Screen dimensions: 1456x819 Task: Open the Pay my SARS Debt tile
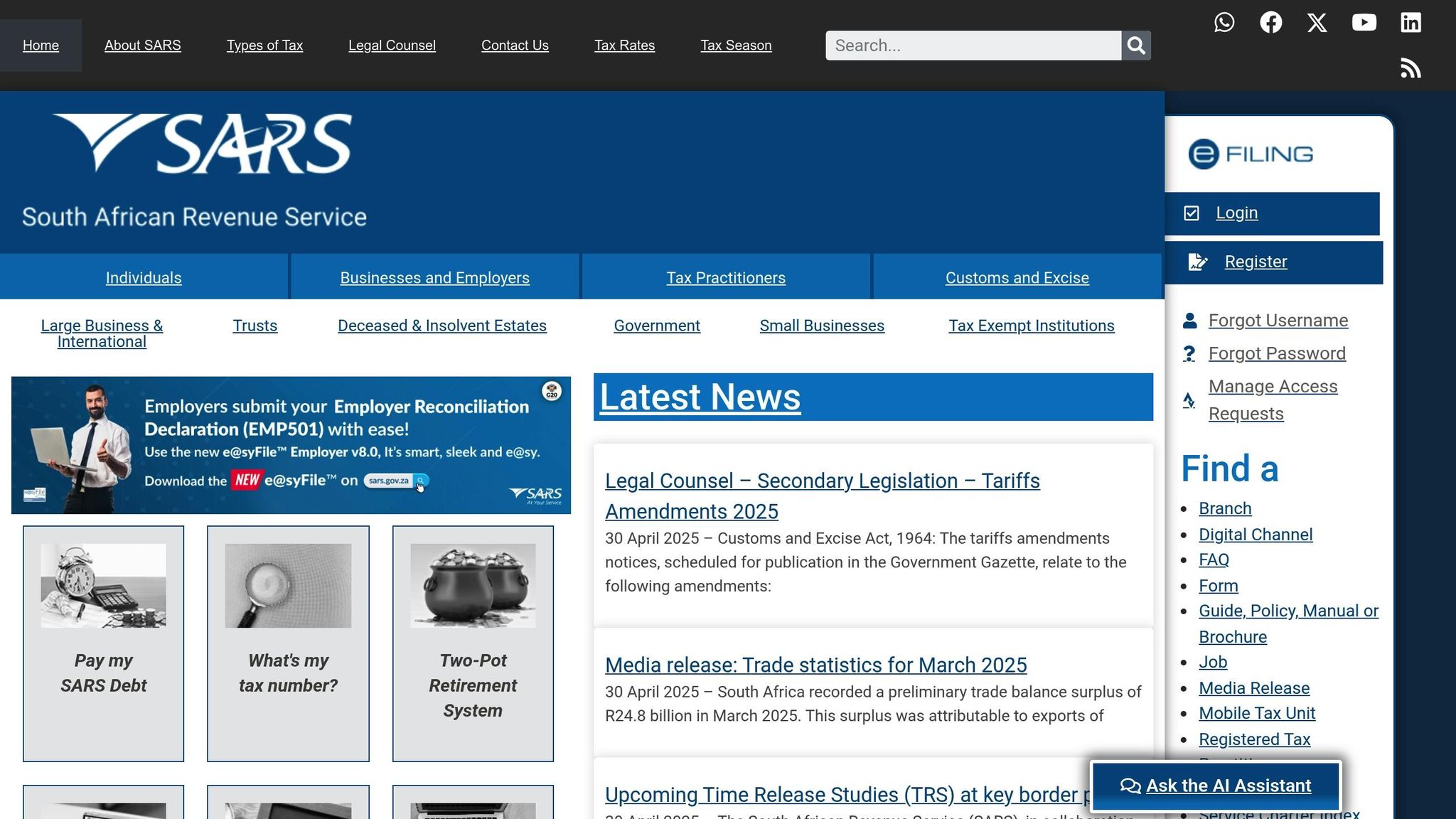click(103, 643)
